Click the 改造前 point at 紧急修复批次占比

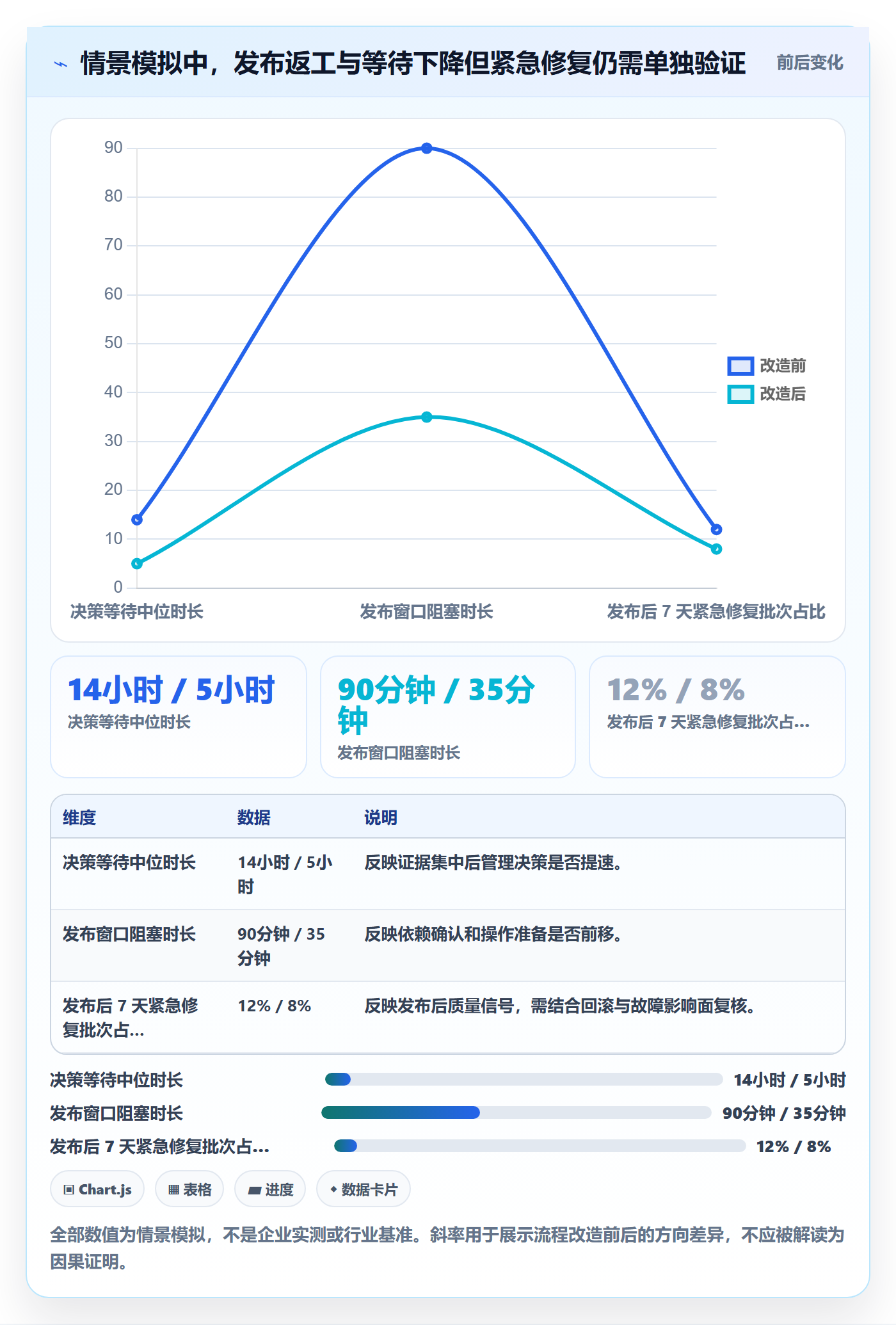coord(717,529)
